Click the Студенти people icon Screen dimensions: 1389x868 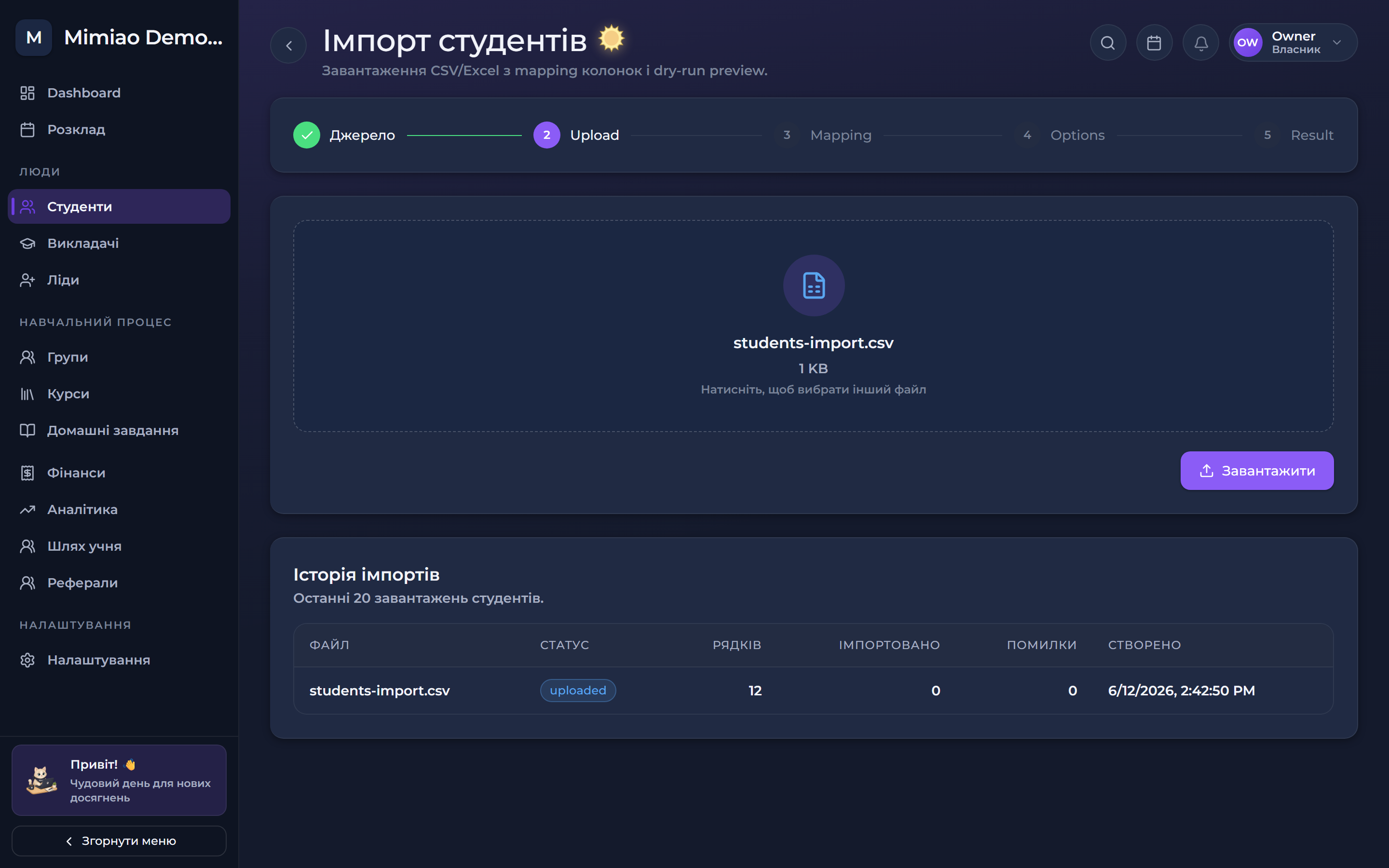click(x=27, y=207)
